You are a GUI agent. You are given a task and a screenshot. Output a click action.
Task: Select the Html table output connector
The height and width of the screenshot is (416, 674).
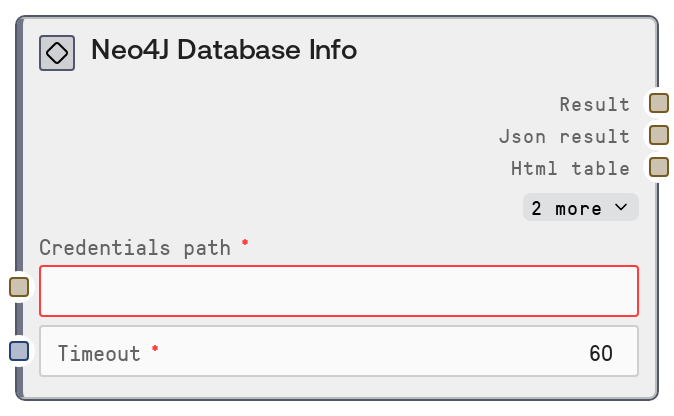coord(658,167)
